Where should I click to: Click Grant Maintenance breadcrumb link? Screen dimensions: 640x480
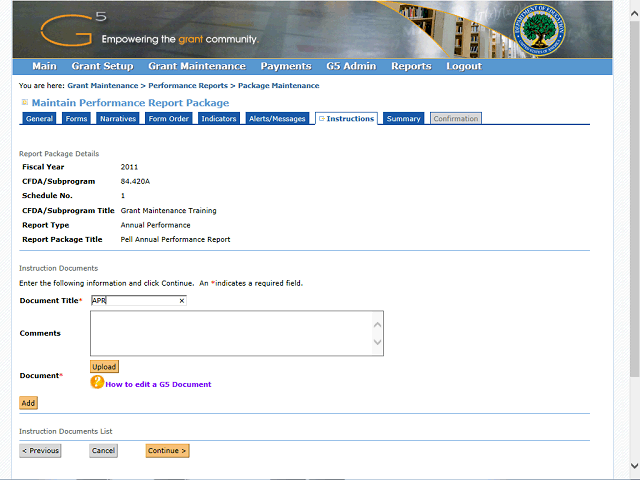pos(103,86)
